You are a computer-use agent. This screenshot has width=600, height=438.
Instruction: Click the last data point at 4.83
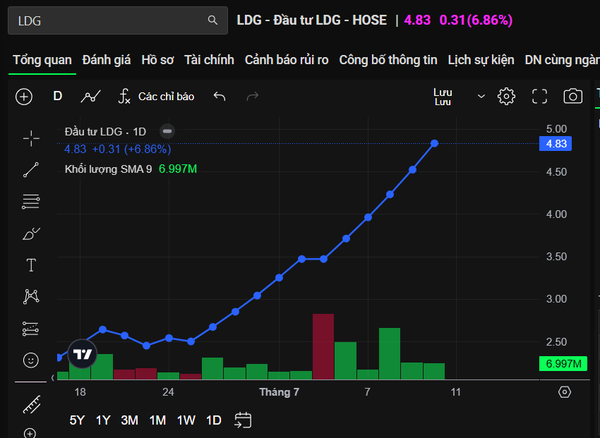[434, 143]
